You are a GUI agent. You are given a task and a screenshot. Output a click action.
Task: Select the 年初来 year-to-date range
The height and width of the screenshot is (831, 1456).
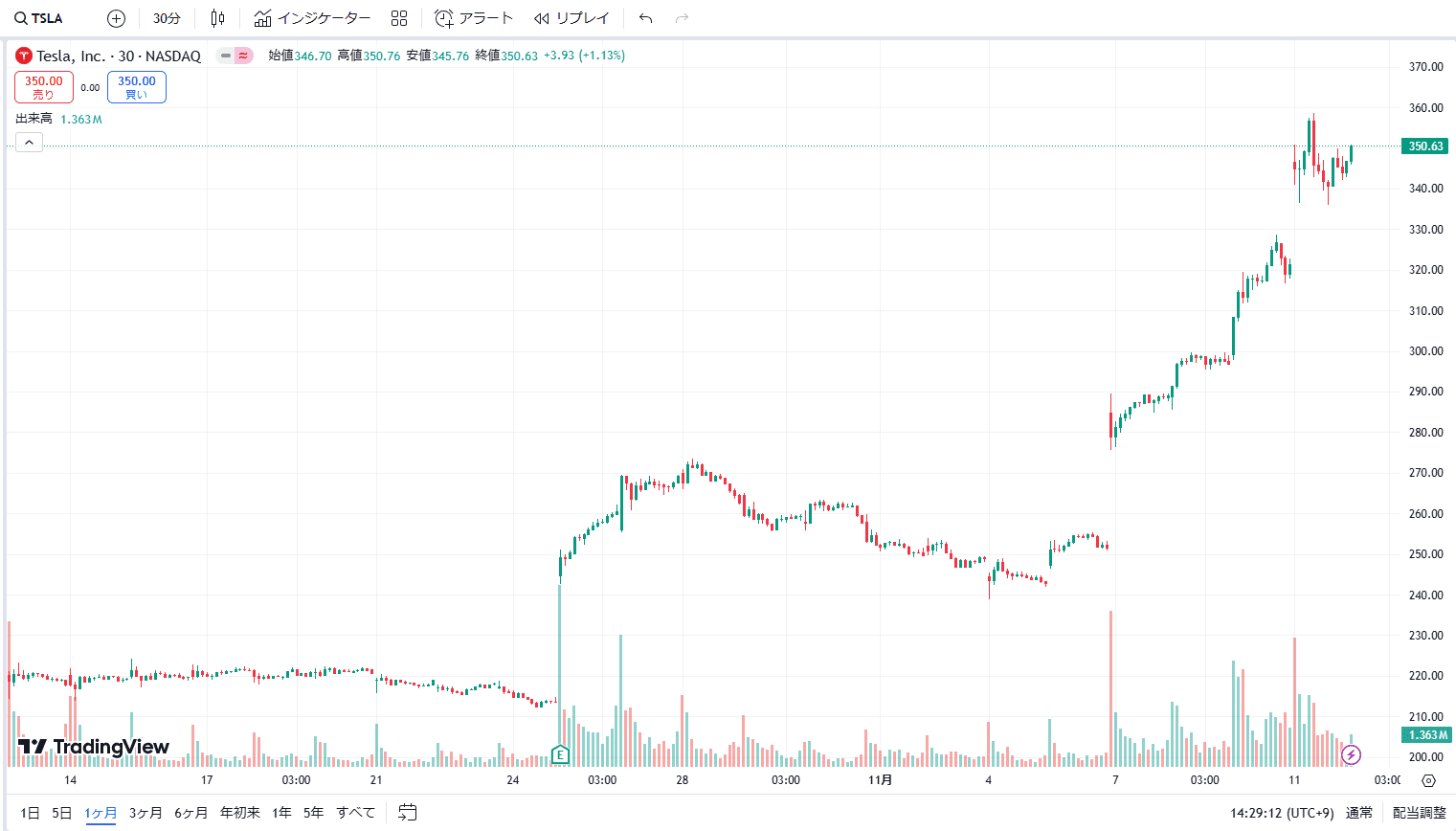tap(240, 813)
